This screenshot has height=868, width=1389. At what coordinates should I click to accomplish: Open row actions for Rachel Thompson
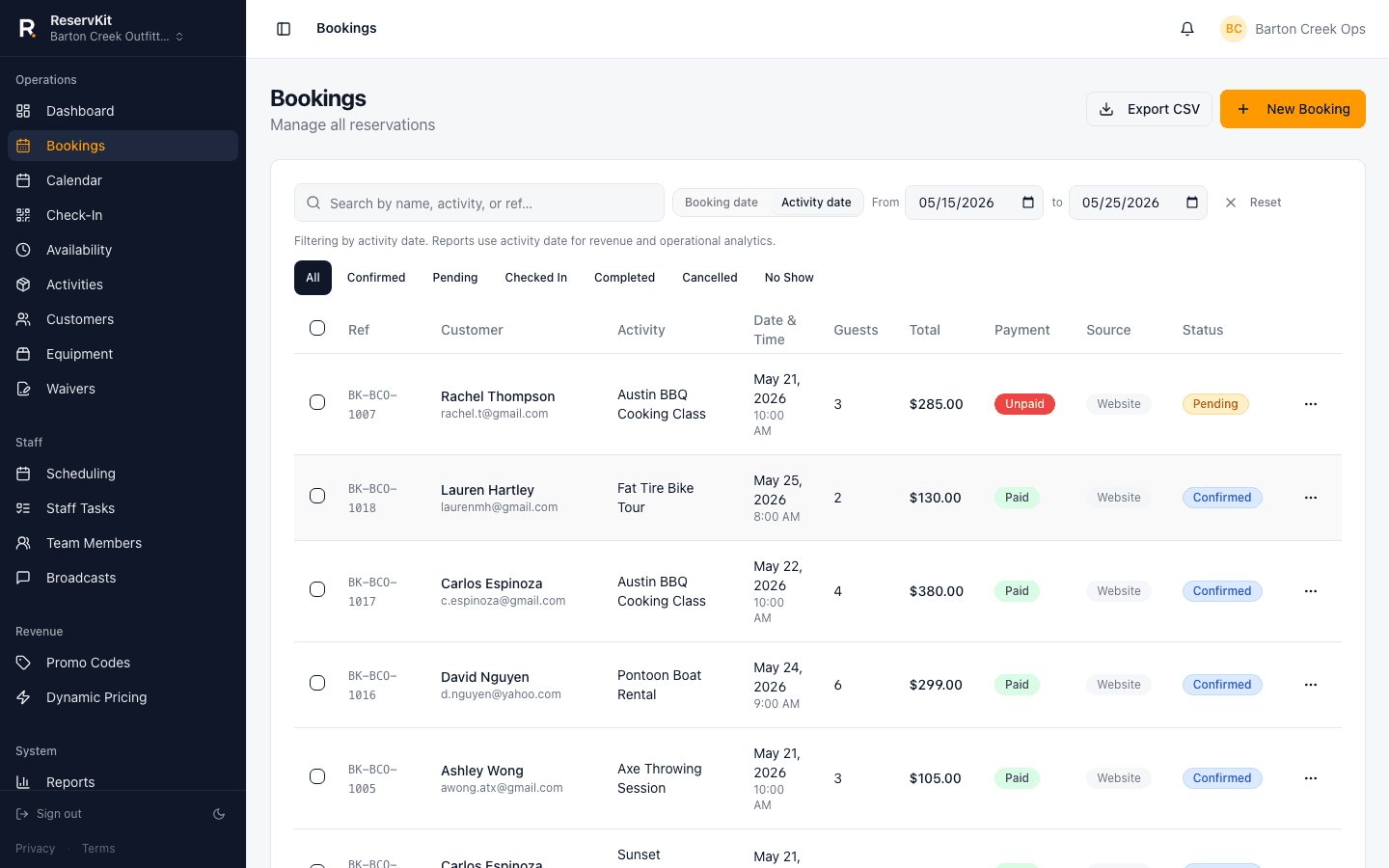click(x=1311, y=404)
